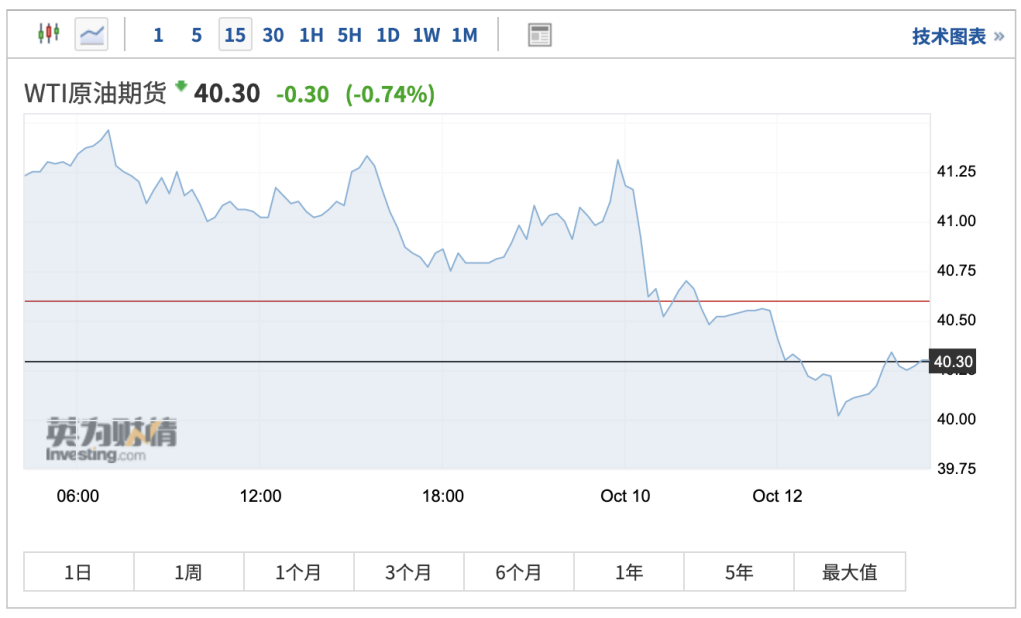Show the 1个月 time range
Screen dimensions: 1021x618
[x=298, y=573]
